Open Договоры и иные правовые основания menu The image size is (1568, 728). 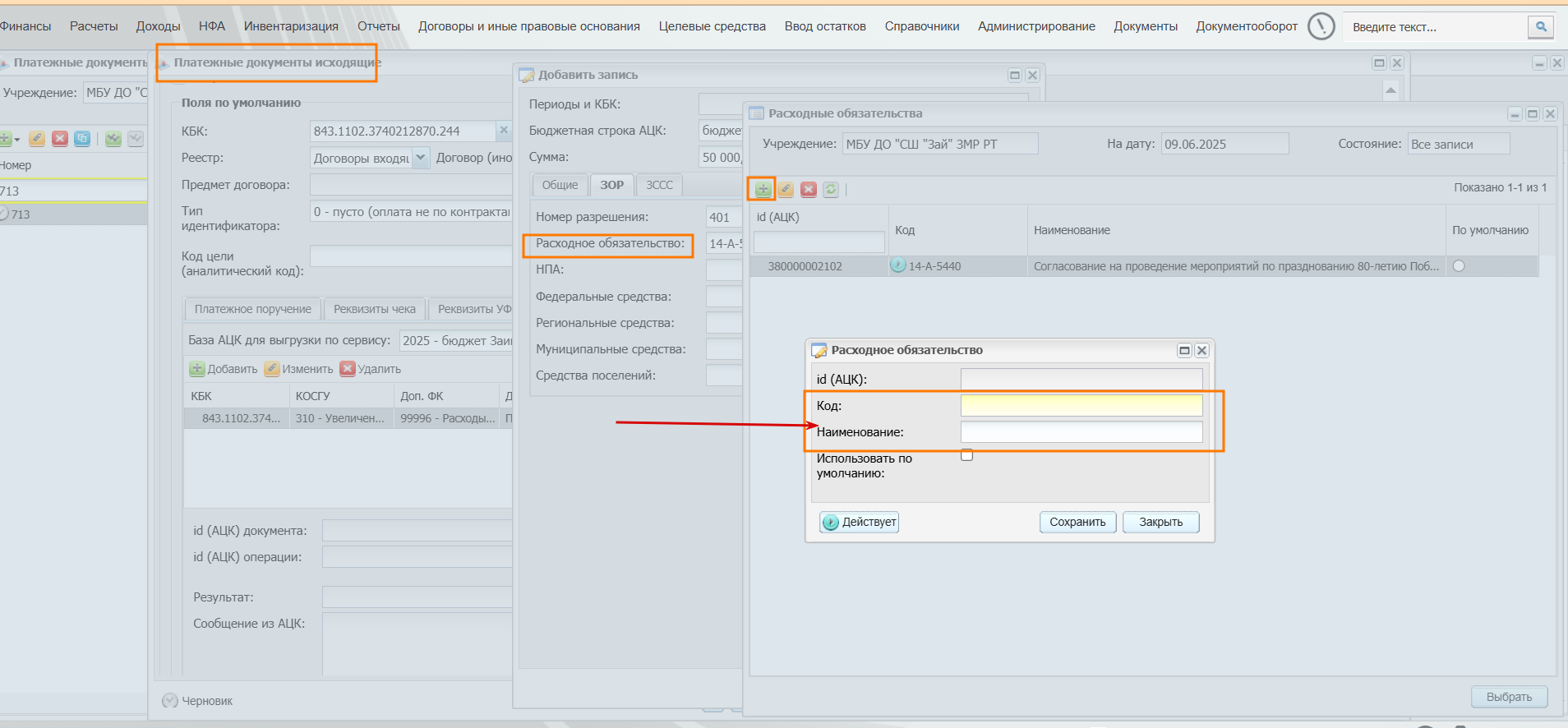pyautogui.click(x=529, y=26)
